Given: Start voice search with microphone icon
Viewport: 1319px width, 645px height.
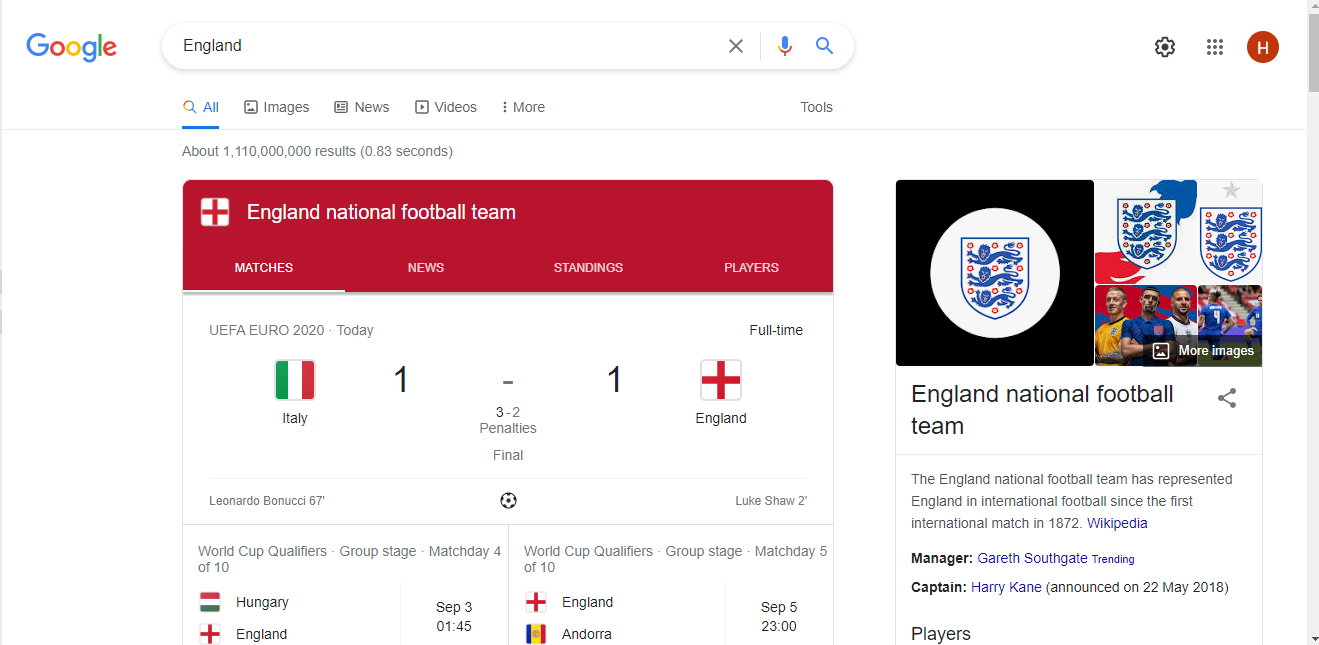Looking at the screenshot, I should 785,46.
